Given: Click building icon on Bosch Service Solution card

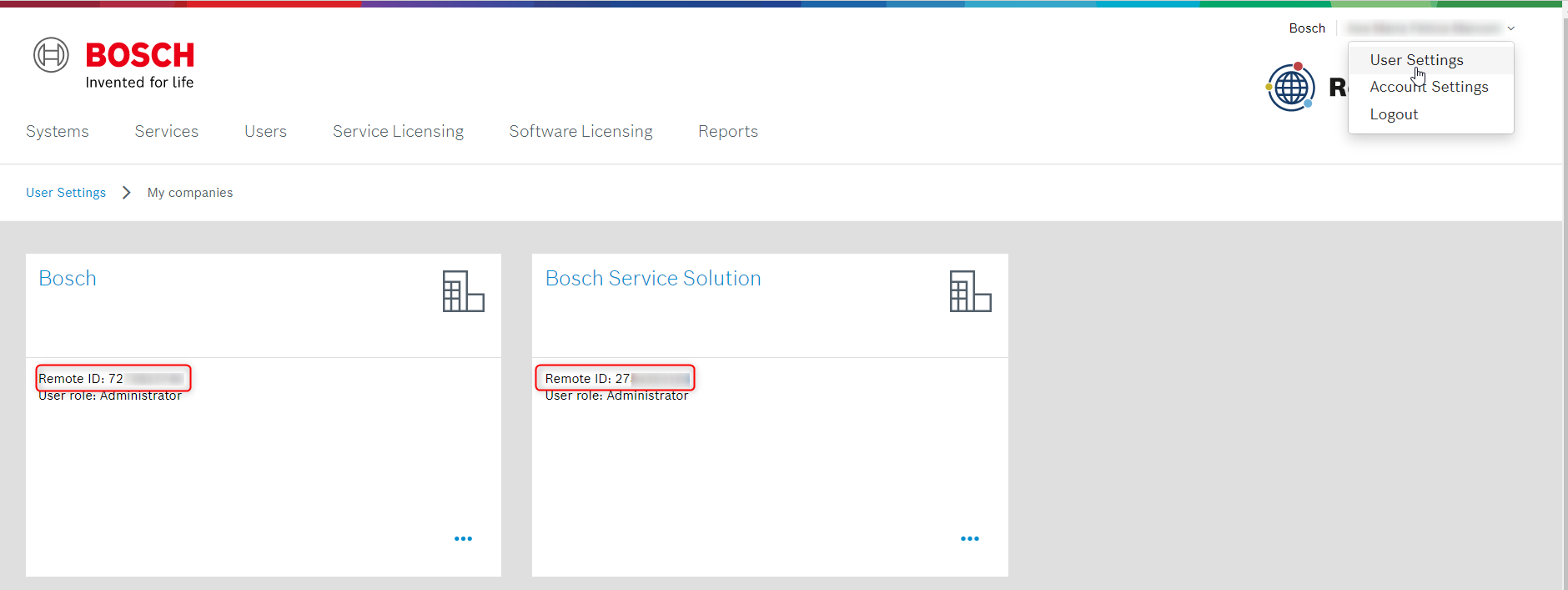Looking at the screenshot, I should (970, 291).
